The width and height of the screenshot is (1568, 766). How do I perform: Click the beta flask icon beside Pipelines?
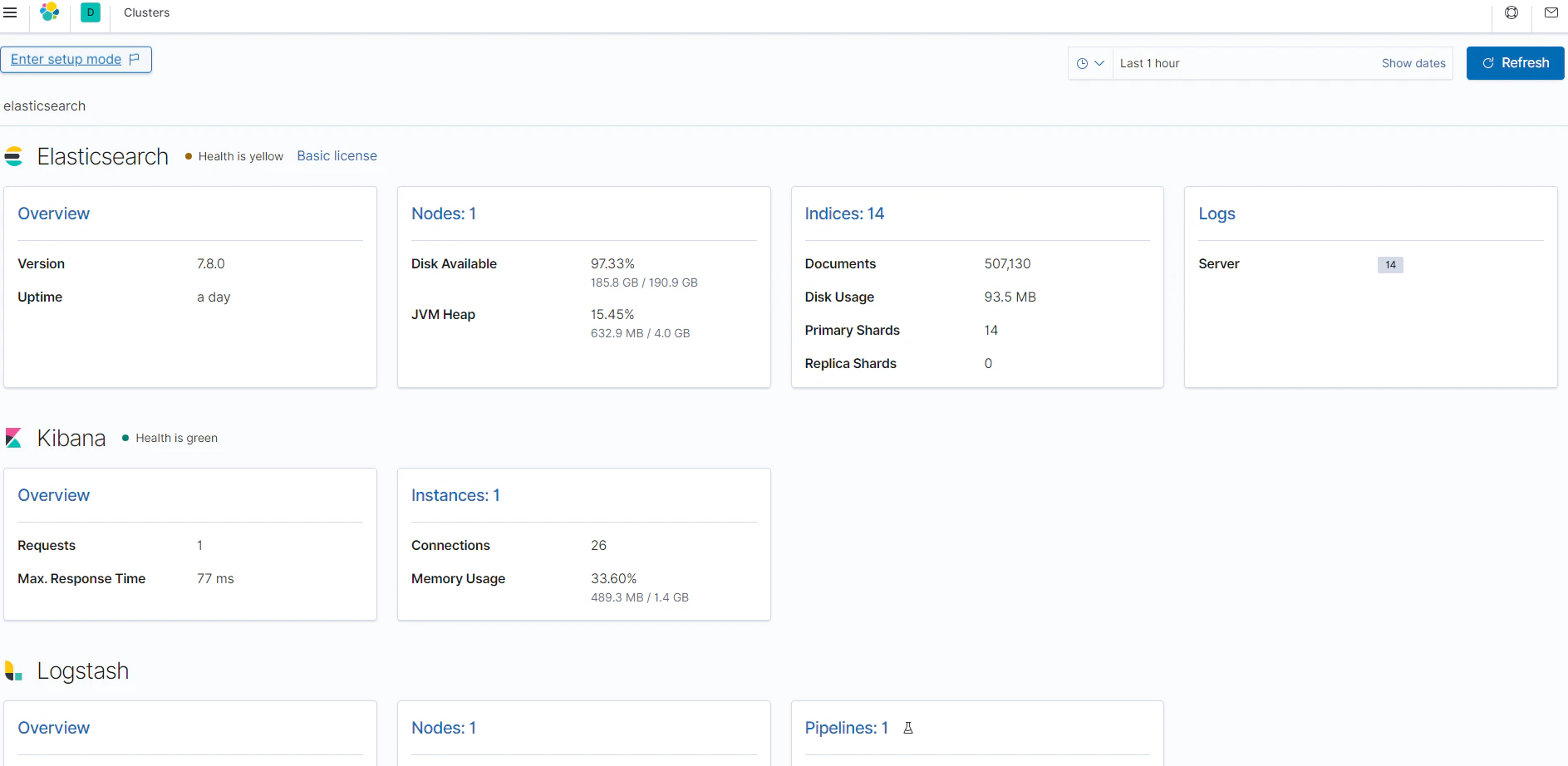pos(908,728)
